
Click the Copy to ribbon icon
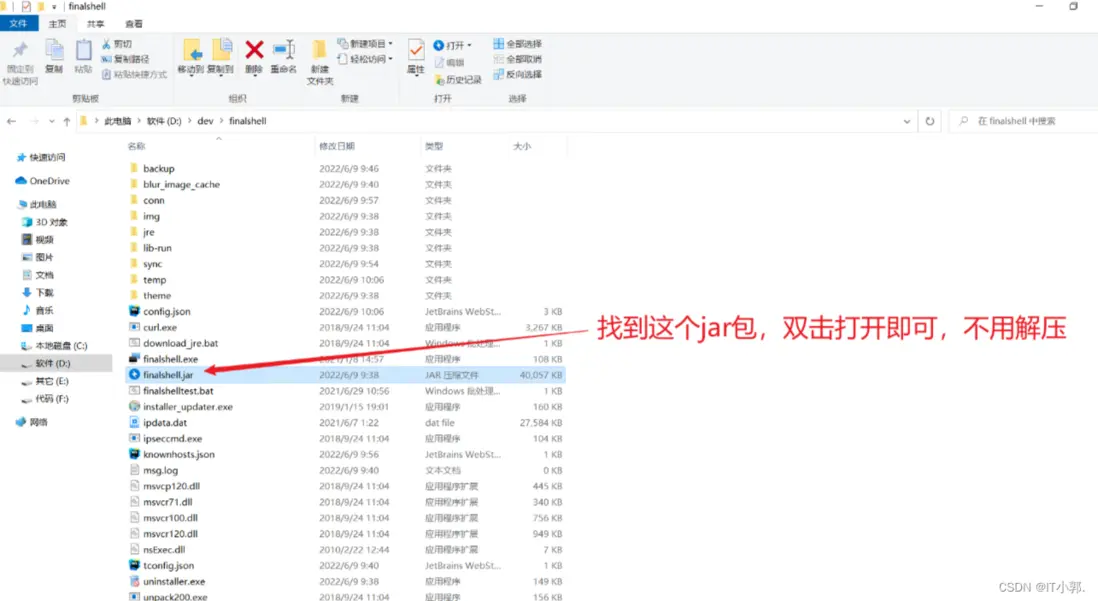coord(222,50)
